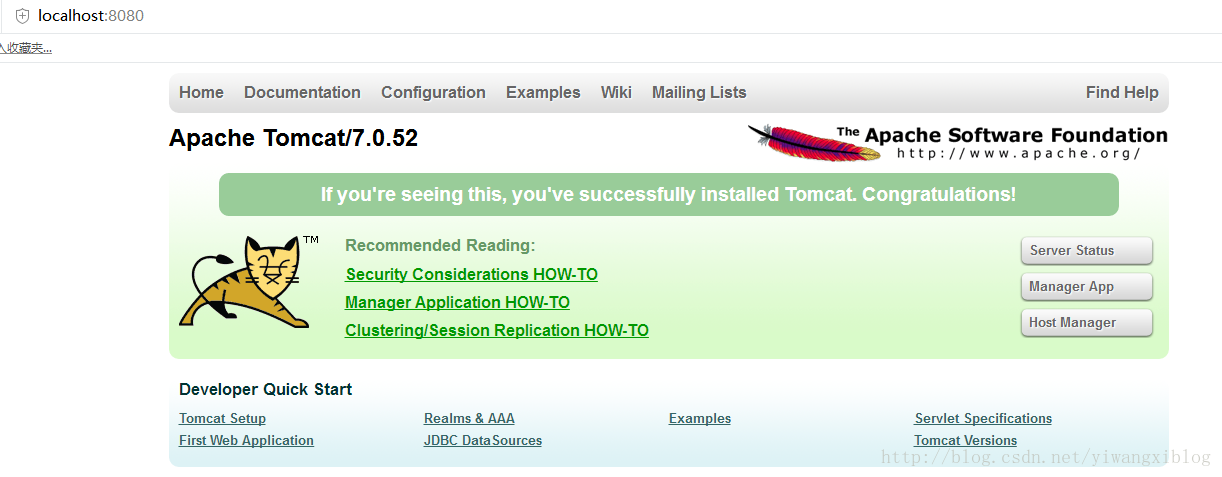Open First Web Application link

[x=246, y=440]
